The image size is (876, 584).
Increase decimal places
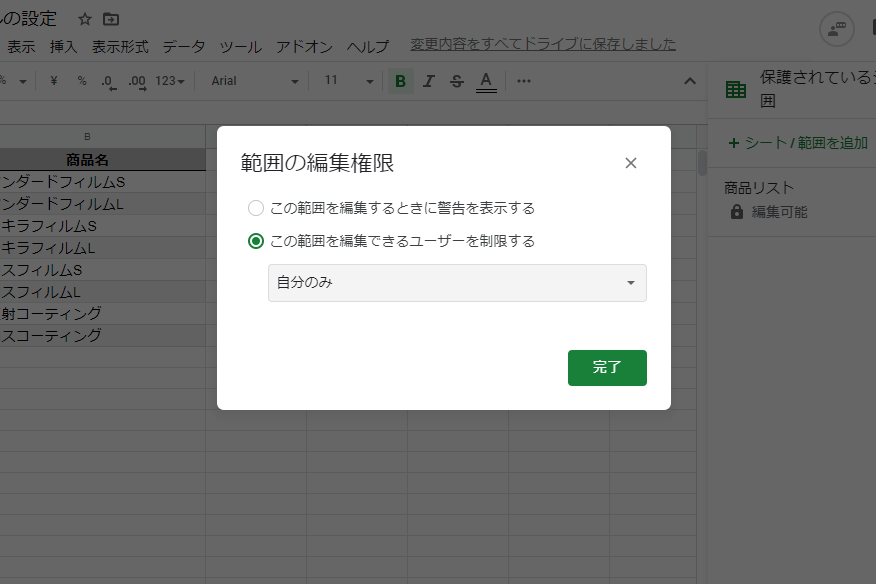pyautogui.click(x=137, y=81)
